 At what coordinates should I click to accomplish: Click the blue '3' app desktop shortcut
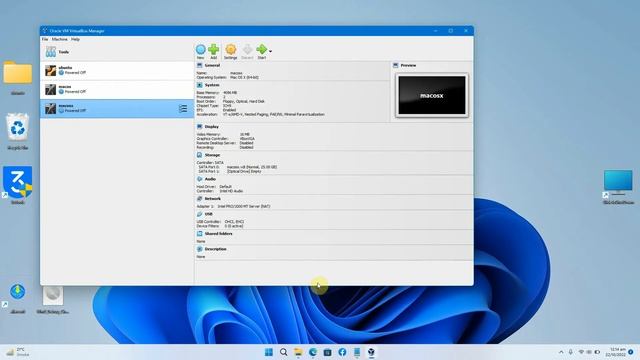click(x=18, y=182)
